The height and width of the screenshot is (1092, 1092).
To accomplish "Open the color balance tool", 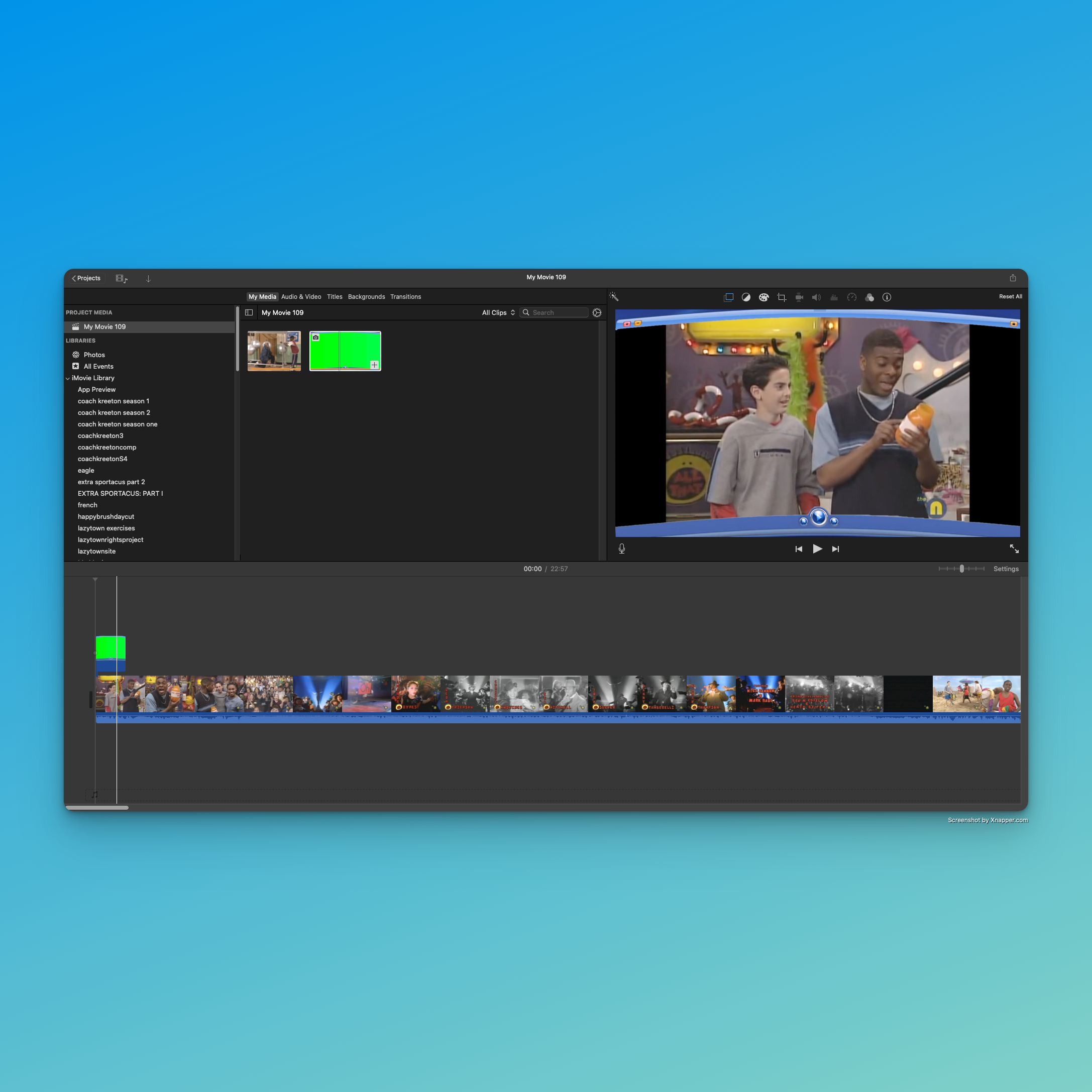I will (746, 297).
